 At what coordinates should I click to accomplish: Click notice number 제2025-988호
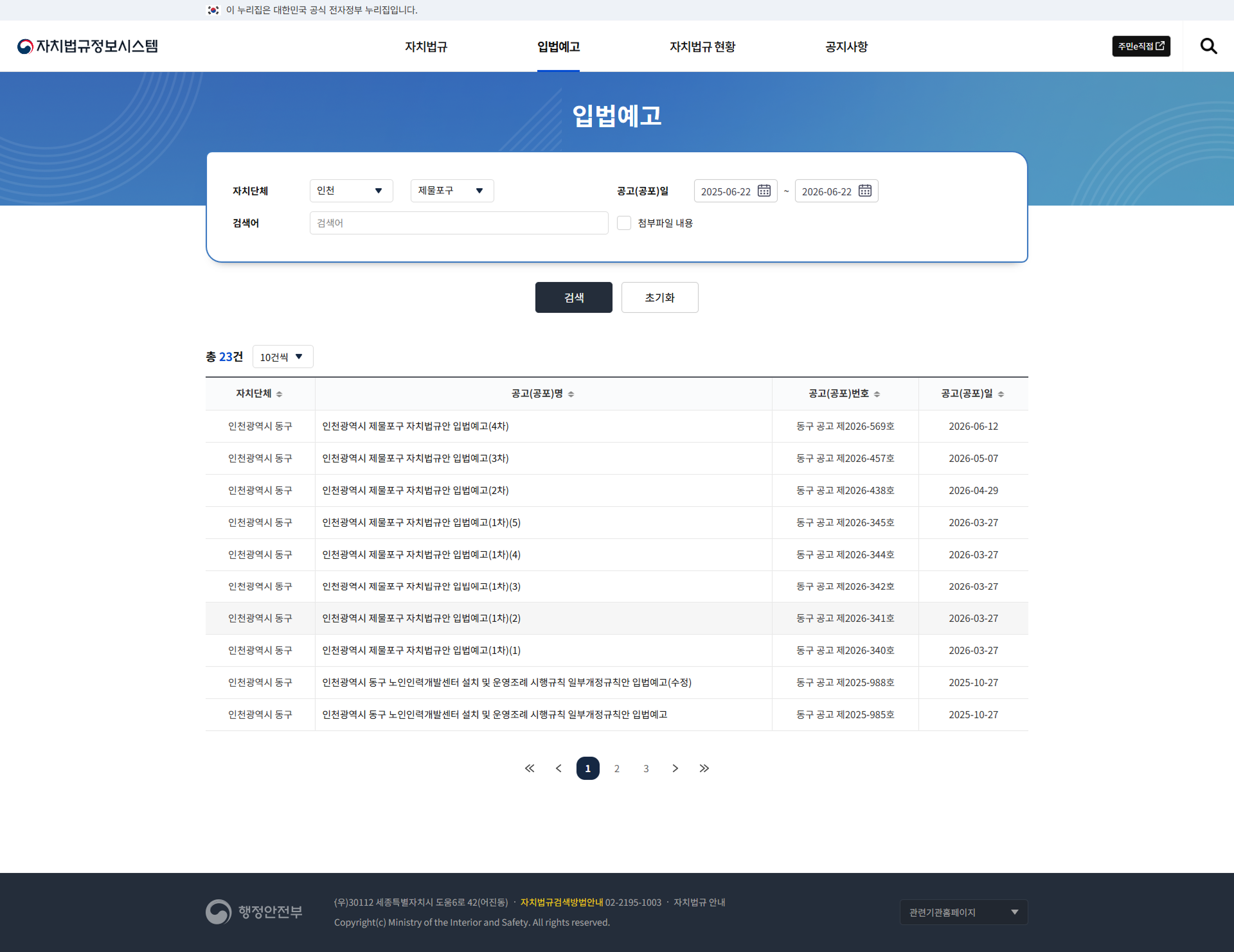(845, 682)
